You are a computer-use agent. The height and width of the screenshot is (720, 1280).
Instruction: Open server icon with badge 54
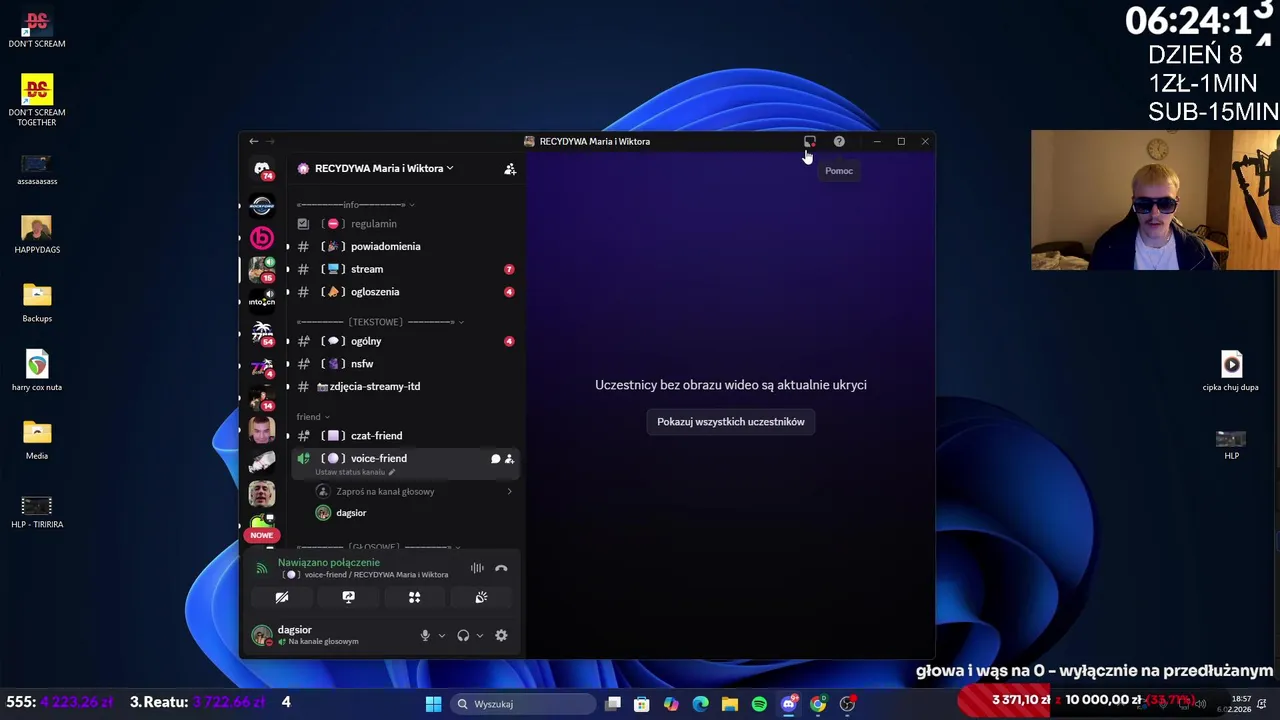tap(262, 333)
